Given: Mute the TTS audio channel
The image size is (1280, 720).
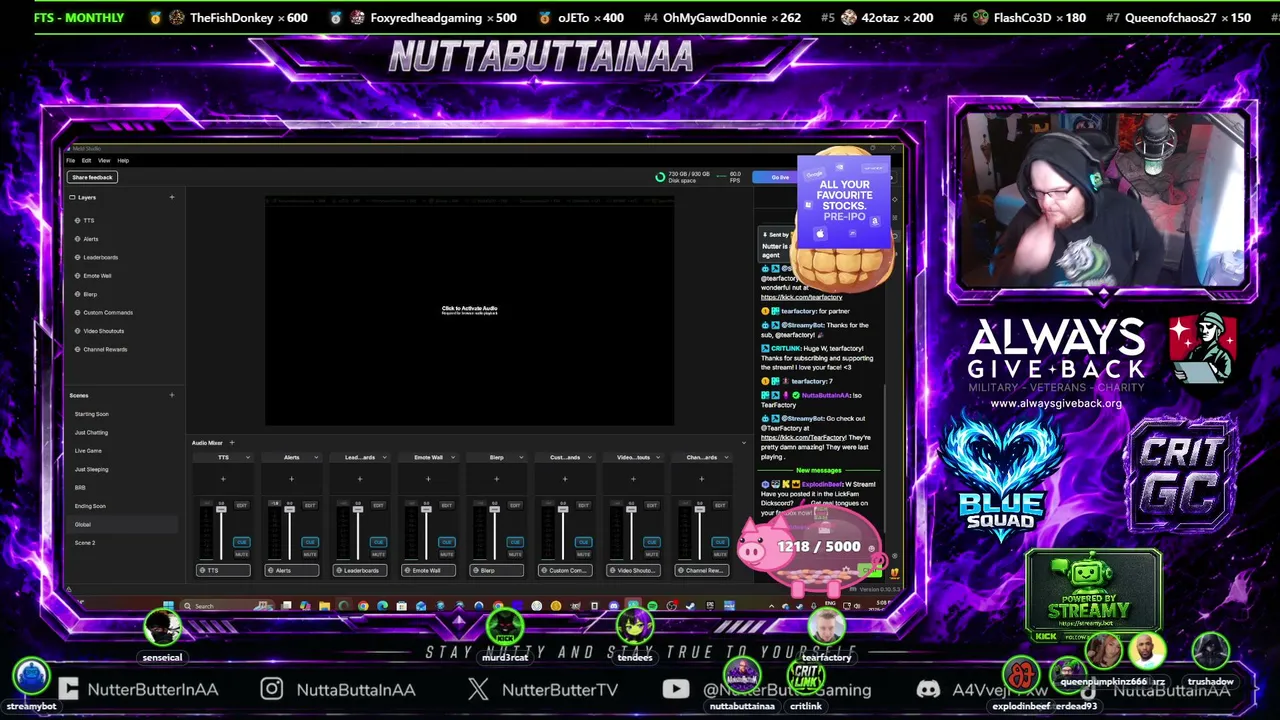Looking at the screenshot, I should point(241,554).
